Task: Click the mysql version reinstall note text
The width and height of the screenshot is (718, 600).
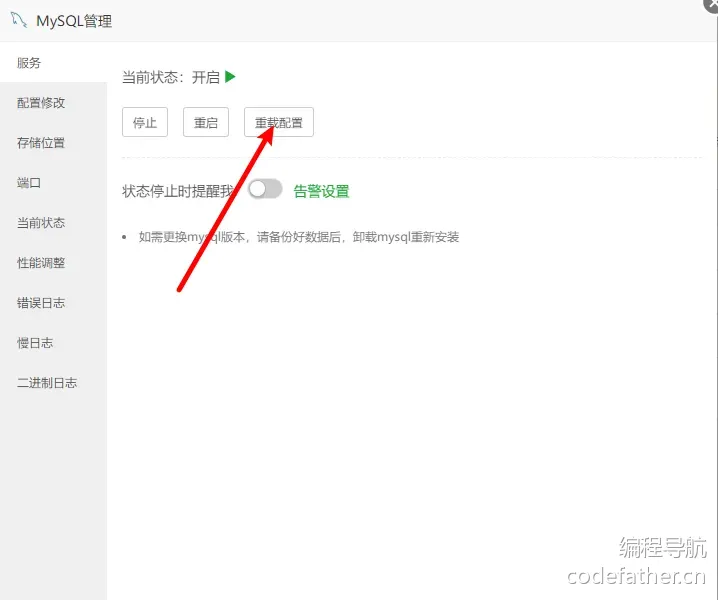Action: tap(298, 237)
